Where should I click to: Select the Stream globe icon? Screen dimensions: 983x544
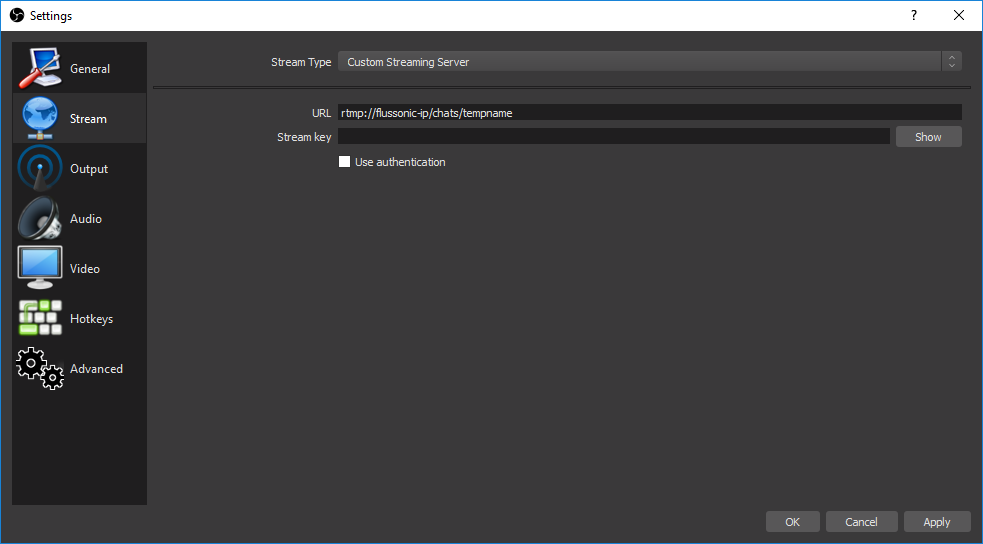[x=40, y=119]
